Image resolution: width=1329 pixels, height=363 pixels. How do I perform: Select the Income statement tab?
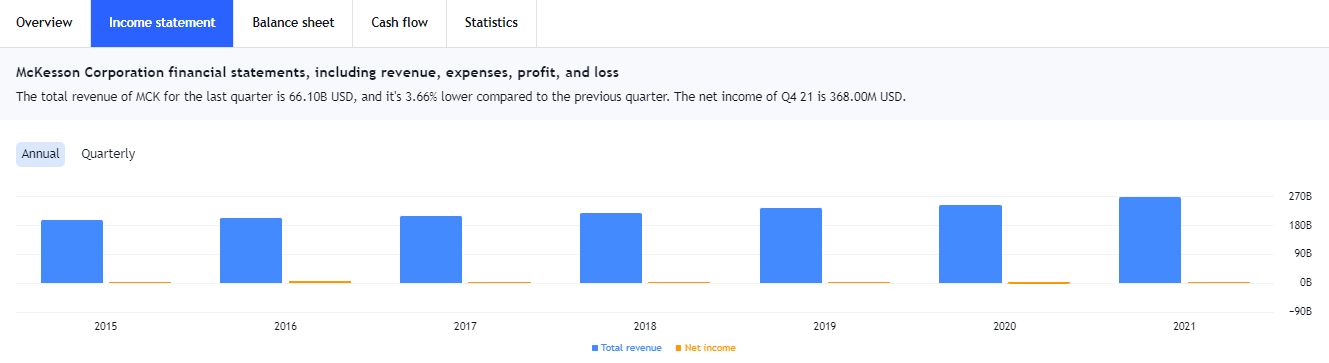[x=162, y=23]
